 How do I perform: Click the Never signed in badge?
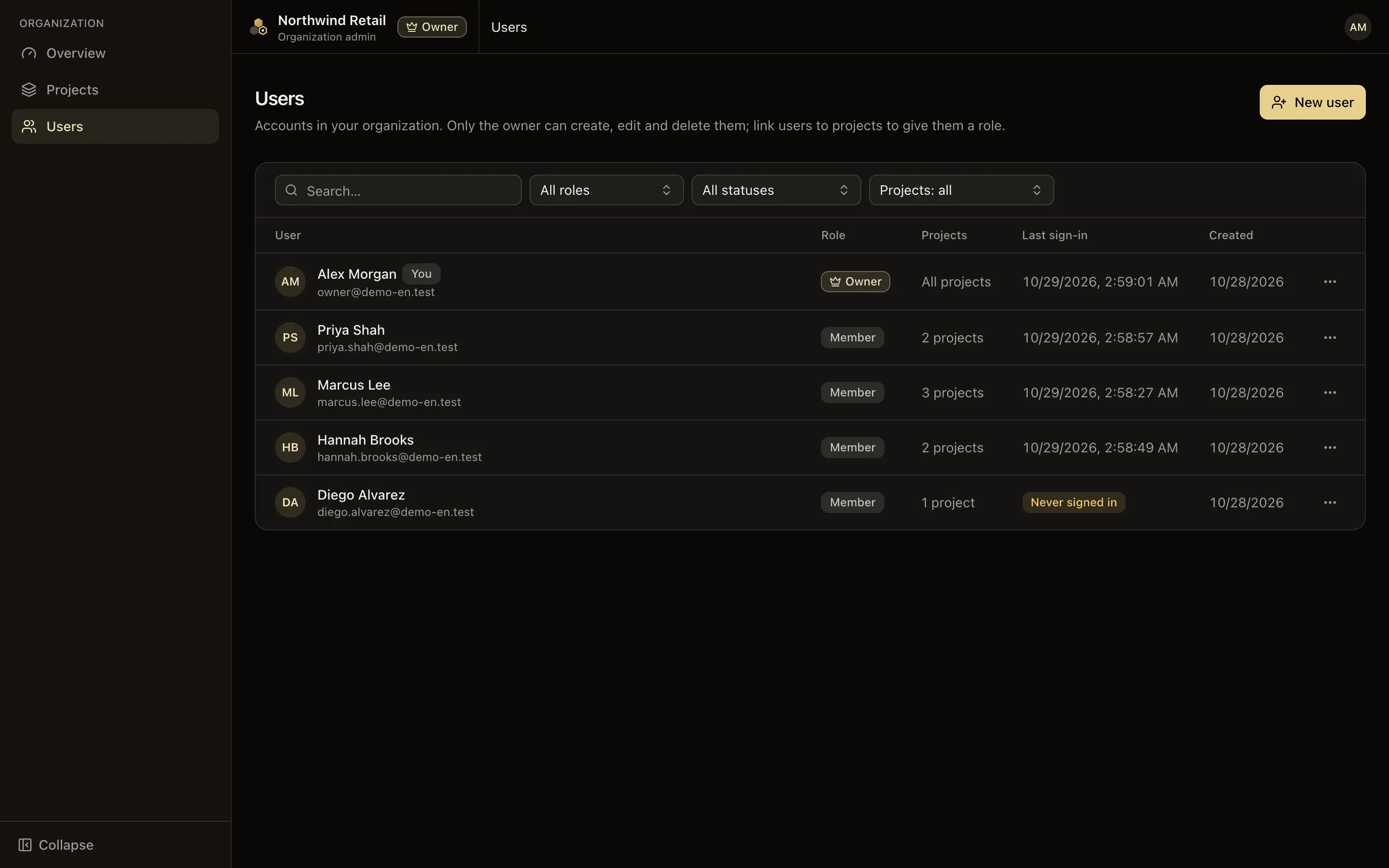coord(1073,502)
